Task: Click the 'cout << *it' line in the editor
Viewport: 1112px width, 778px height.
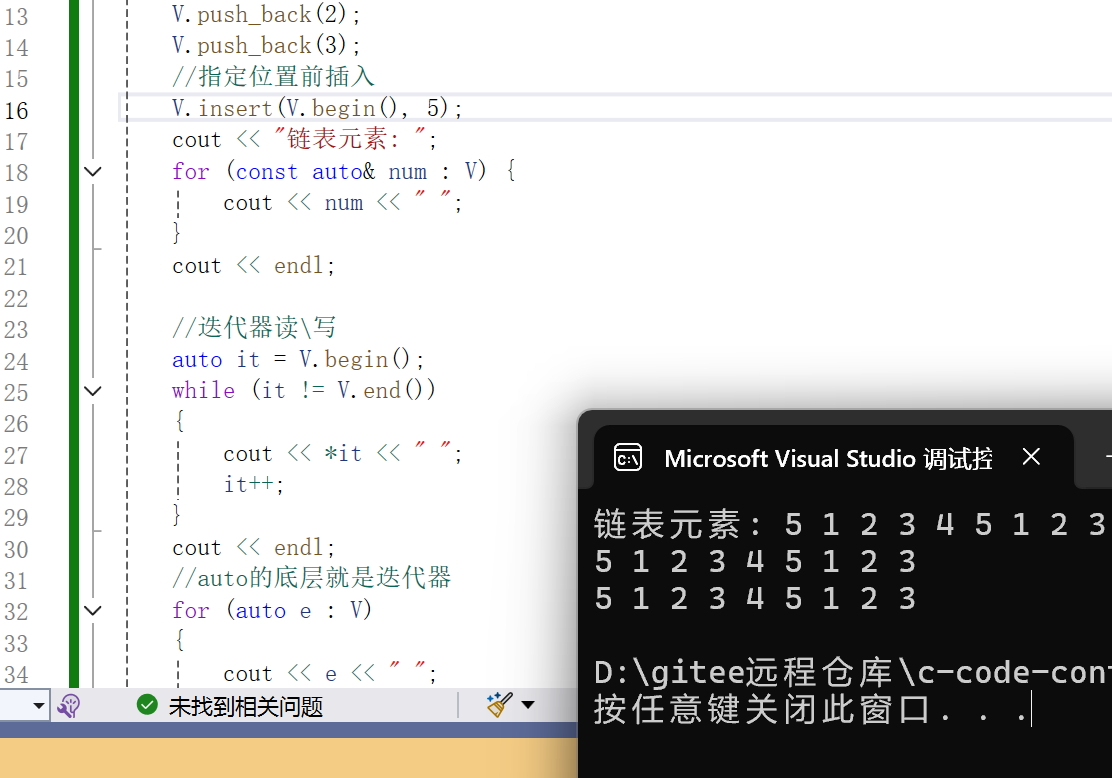Action: coord(343,453)
